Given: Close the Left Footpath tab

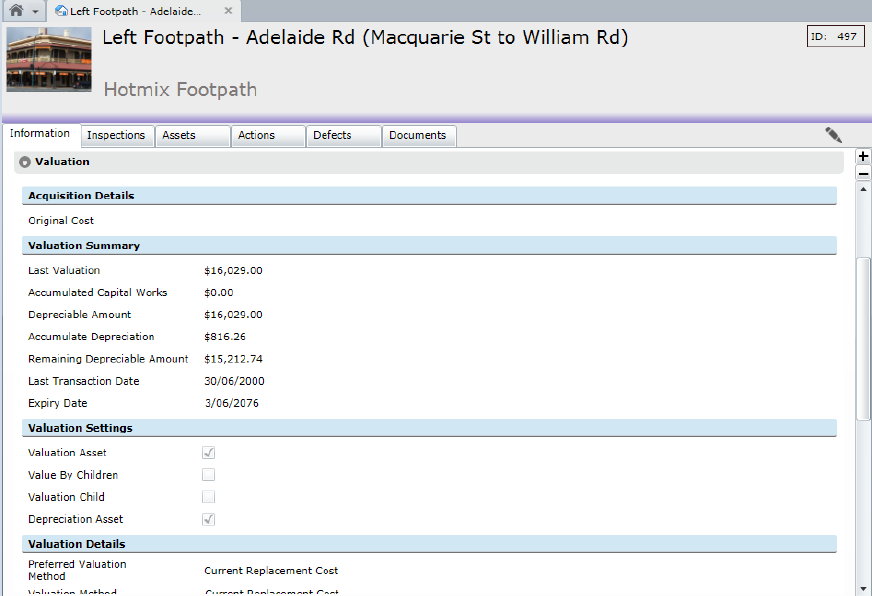Looking at the screenshot, I should (228, 11).
